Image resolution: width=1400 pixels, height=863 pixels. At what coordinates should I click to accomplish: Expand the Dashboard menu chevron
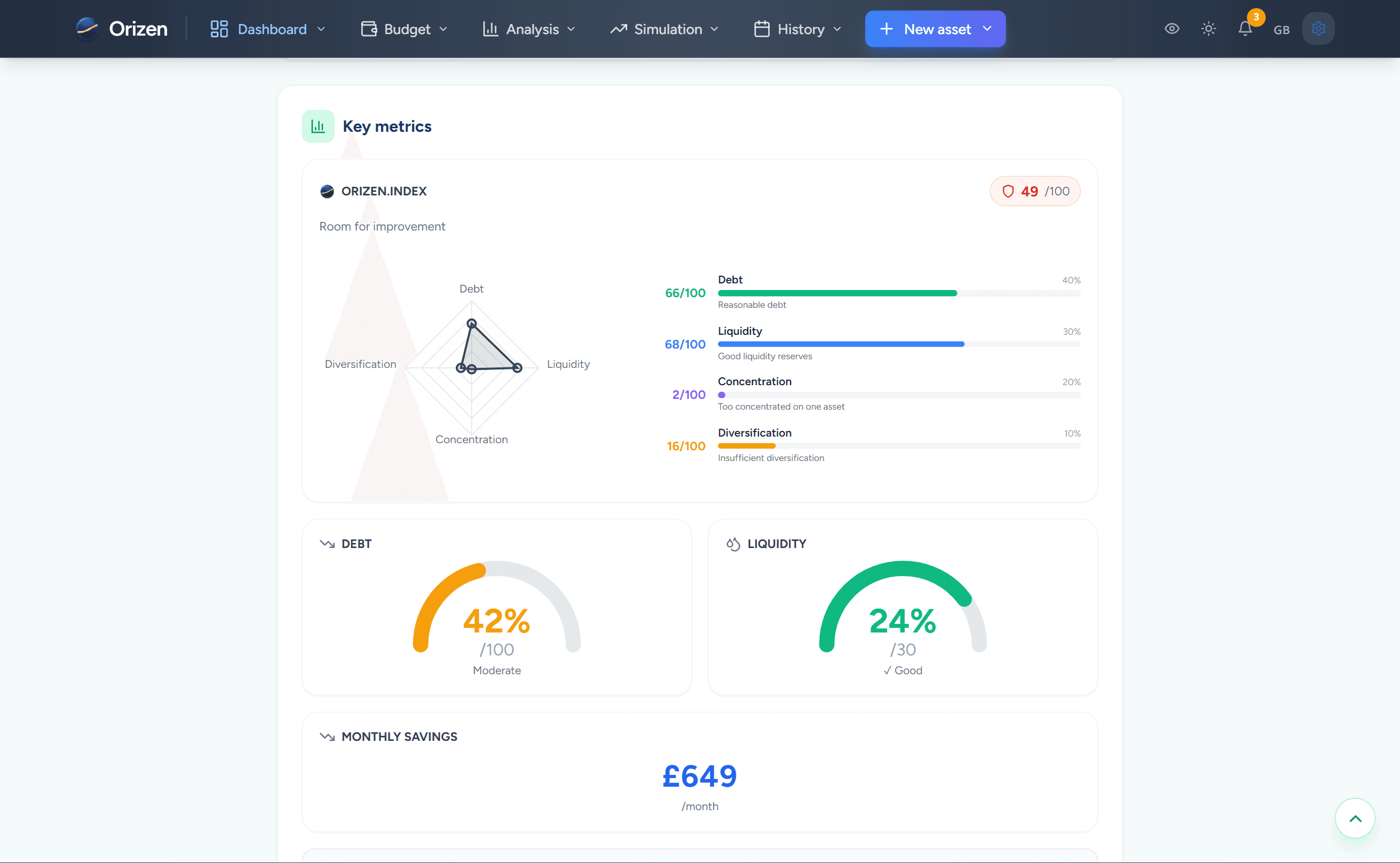tap(321, 29)
